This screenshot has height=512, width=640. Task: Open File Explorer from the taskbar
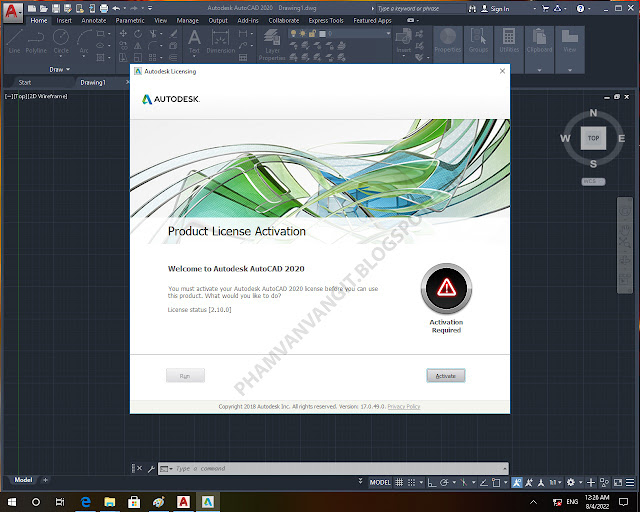[x=109, y=501]
